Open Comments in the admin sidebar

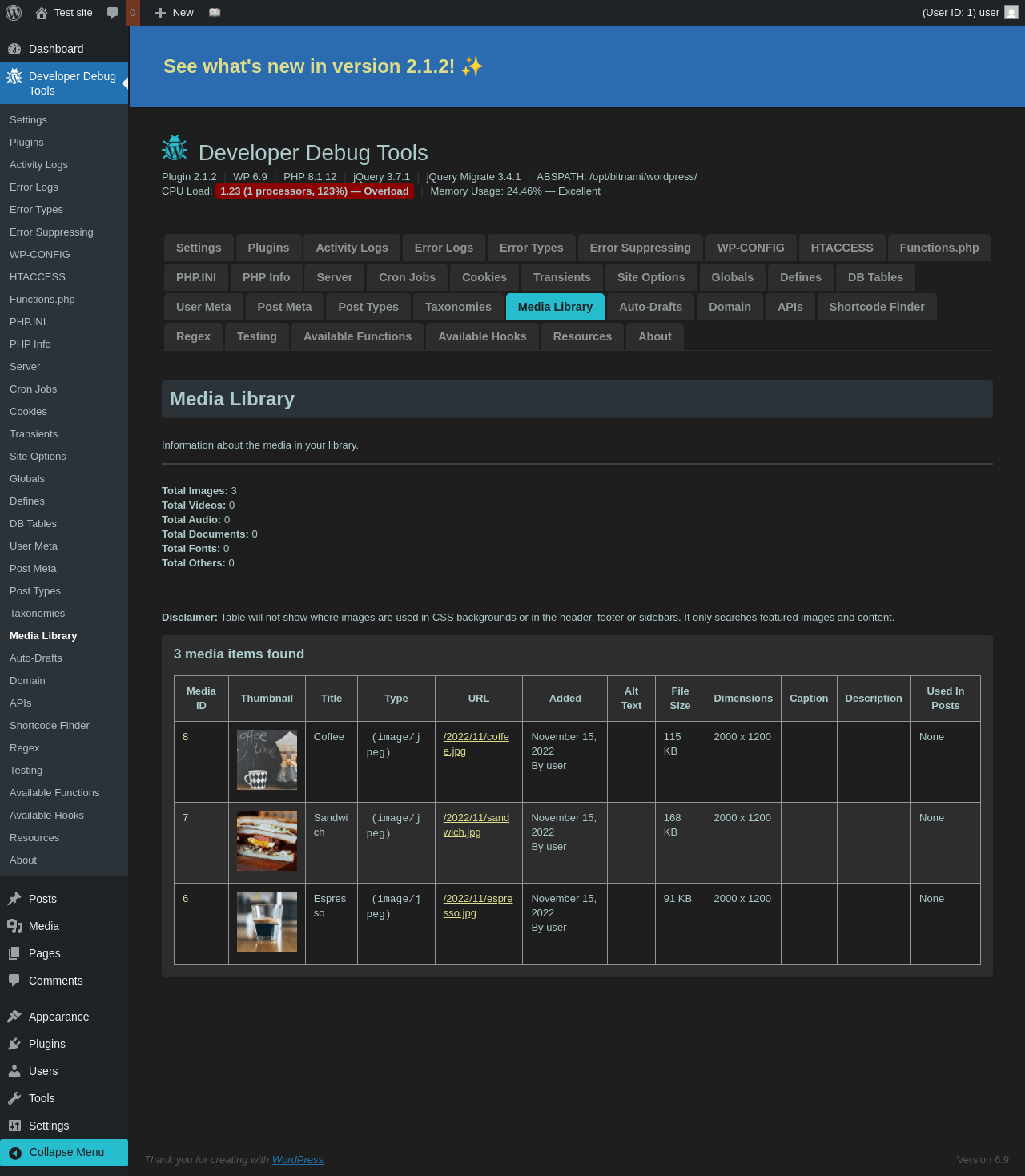[64, 981]
